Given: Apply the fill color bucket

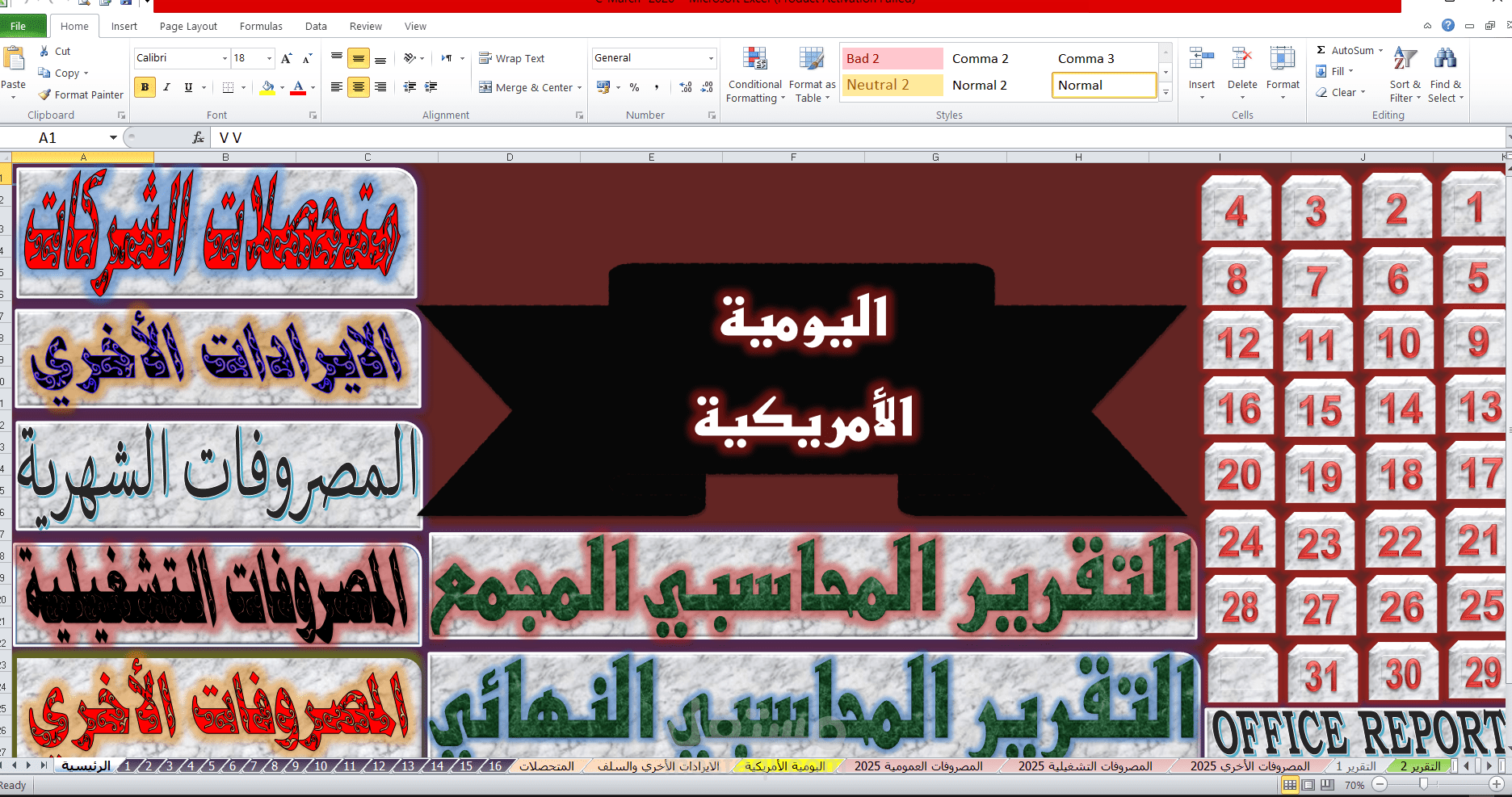Looking at the screenshot, I should (267, 87).
